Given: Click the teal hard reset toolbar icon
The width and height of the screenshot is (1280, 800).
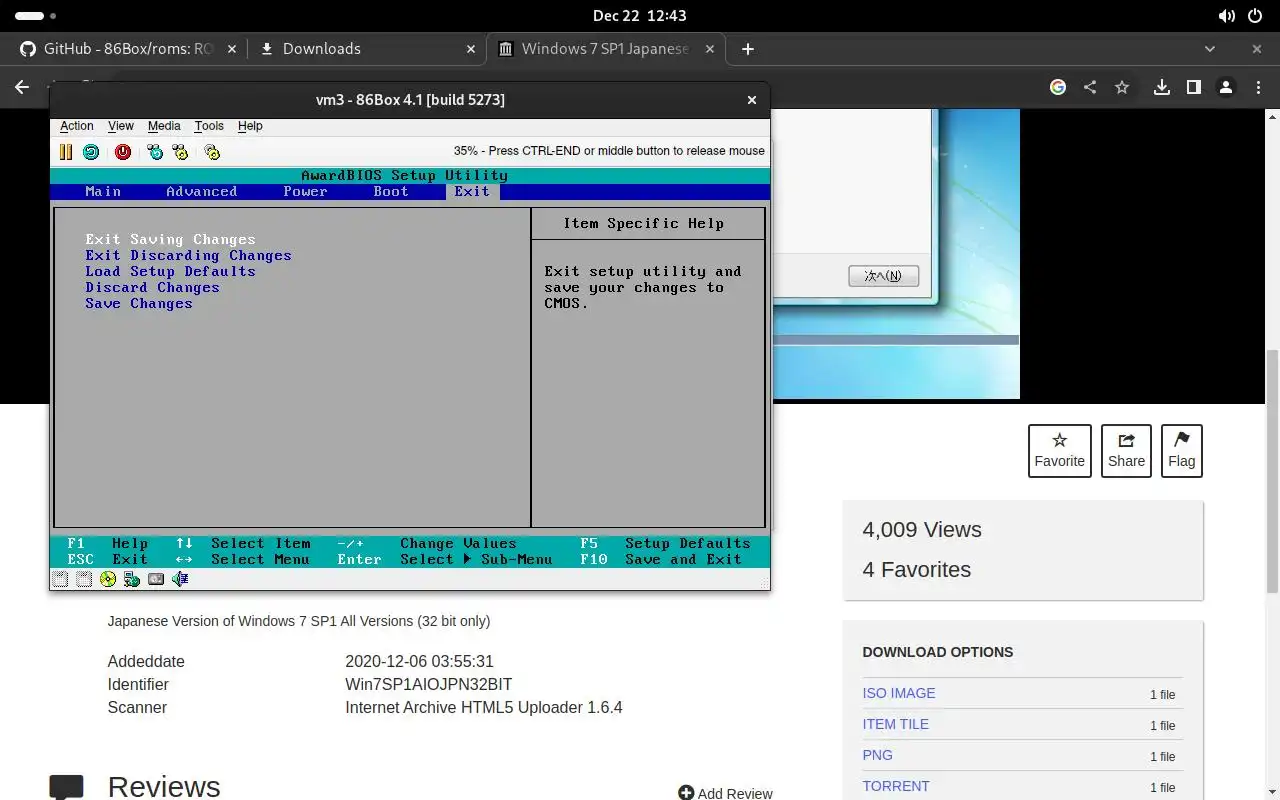Looking at the screenshot, I should coord(91,152).
